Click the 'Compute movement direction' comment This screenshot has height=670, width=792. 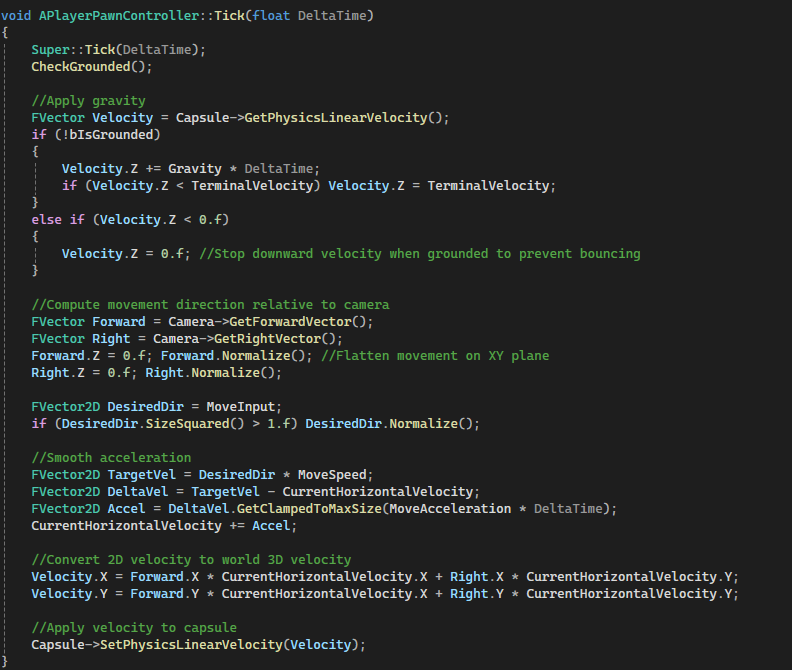(210, 305)
